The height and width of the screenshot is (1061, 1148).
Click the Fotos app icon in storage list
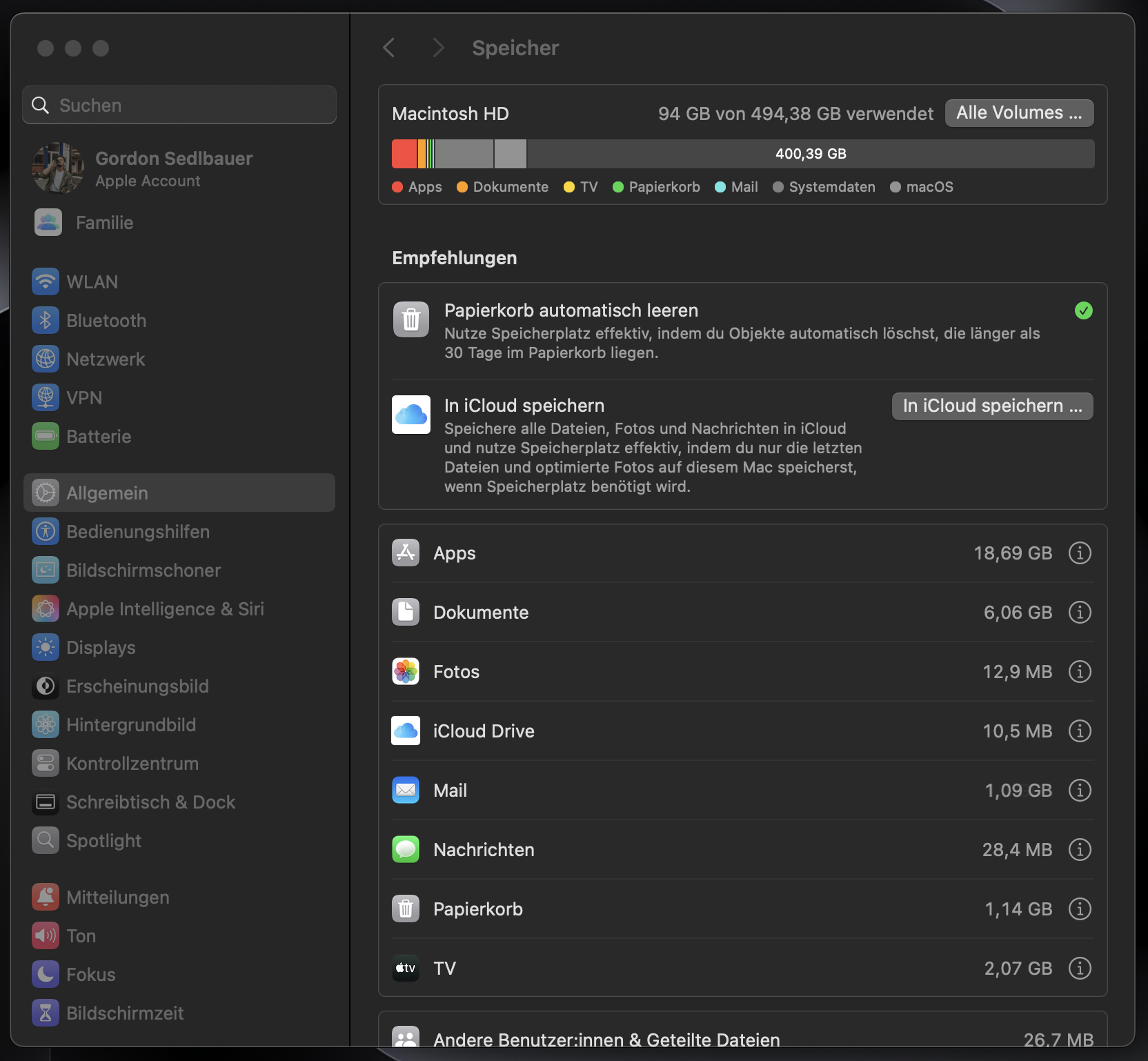(406, 671)
